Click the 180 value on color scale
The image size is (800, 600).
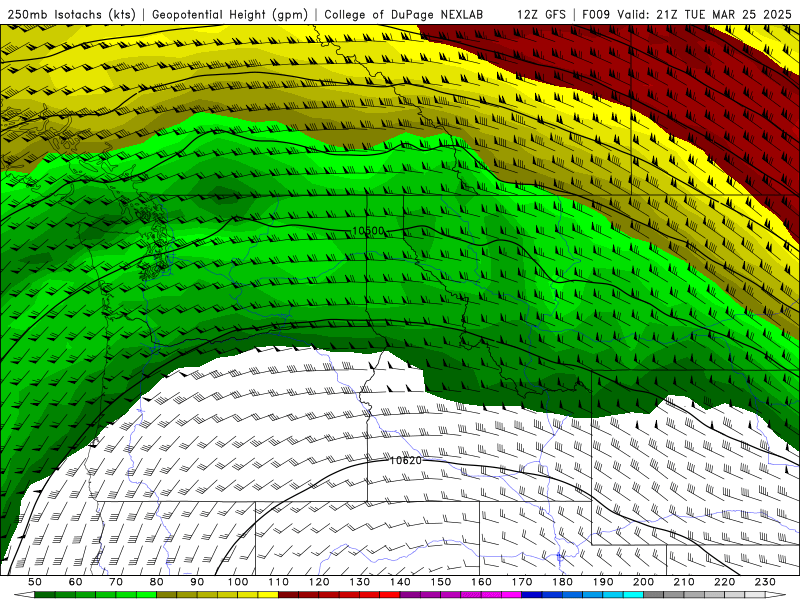562,582
